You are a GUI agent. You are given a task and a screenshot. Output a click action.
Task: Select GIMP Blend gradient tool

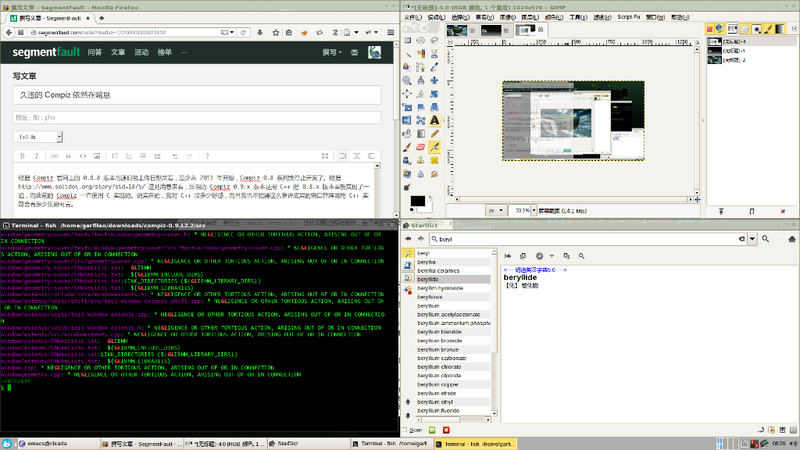point(420,134)
